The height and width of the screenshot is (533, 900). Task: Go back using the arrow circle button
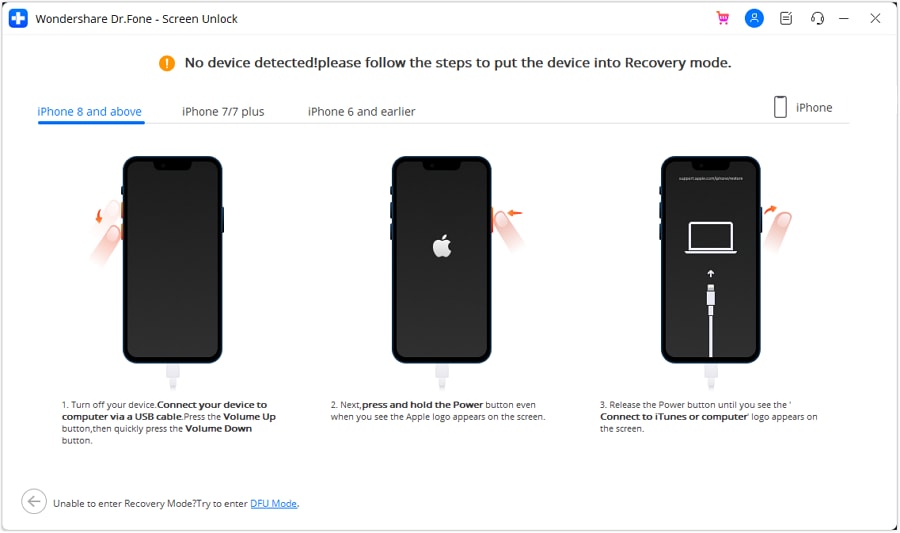[34, 501]
